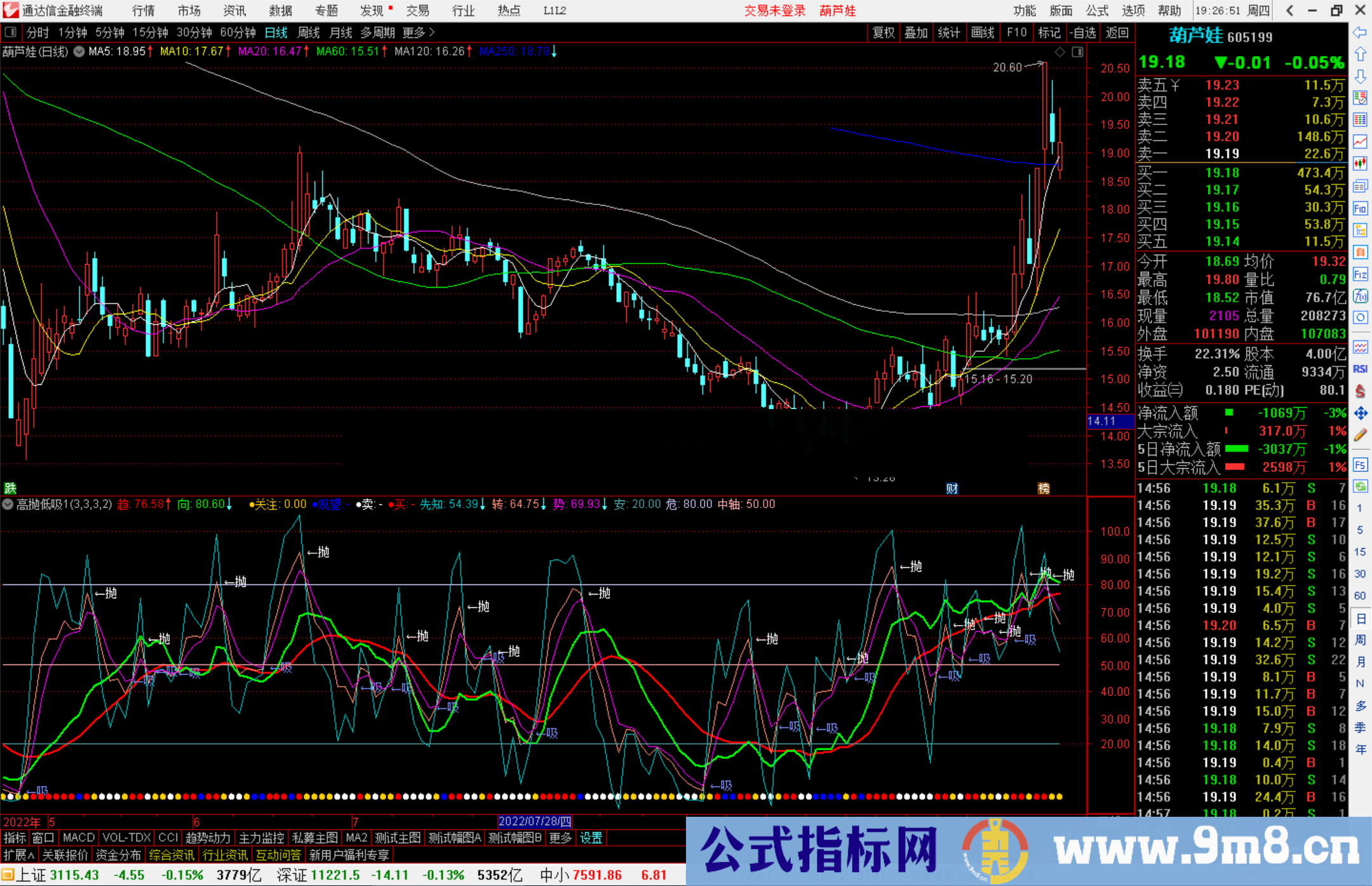
Task: Open the f(x) formula manager icon
Action: [x=1361, y=295]
